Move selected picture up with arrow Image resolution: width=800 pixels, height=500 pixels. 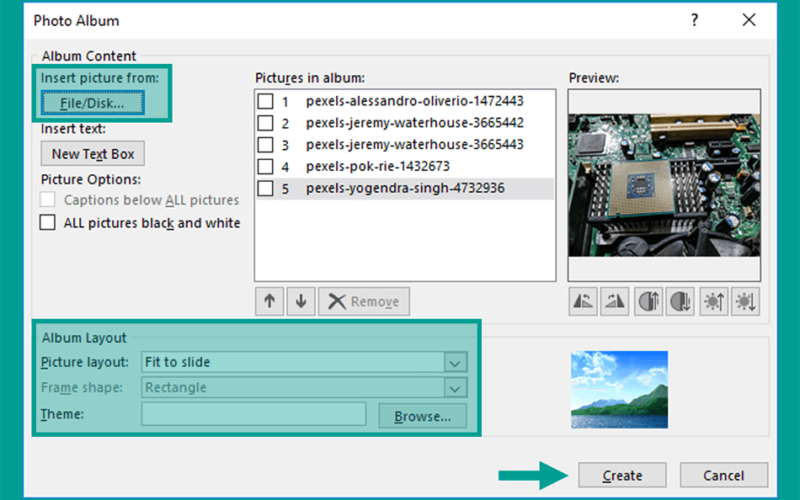(x=269, y=302)
